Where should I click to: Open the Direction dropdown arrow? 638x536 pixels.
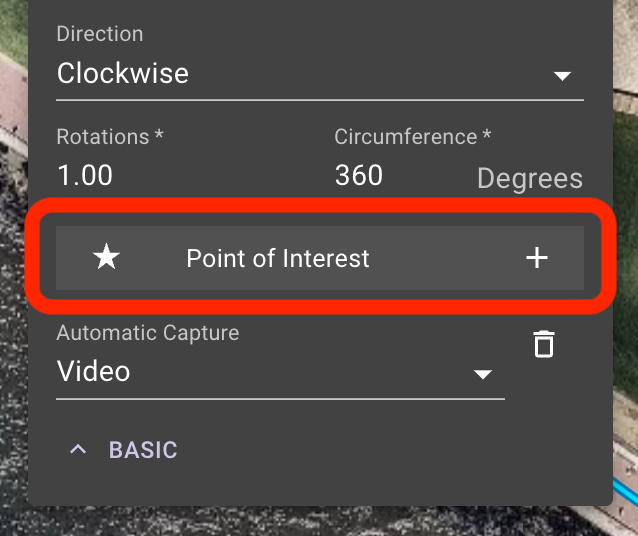(562, 76)
